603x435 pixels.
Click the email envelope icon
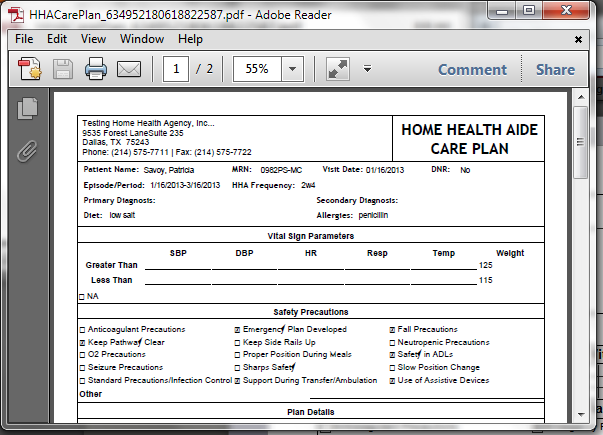[129, 69]
